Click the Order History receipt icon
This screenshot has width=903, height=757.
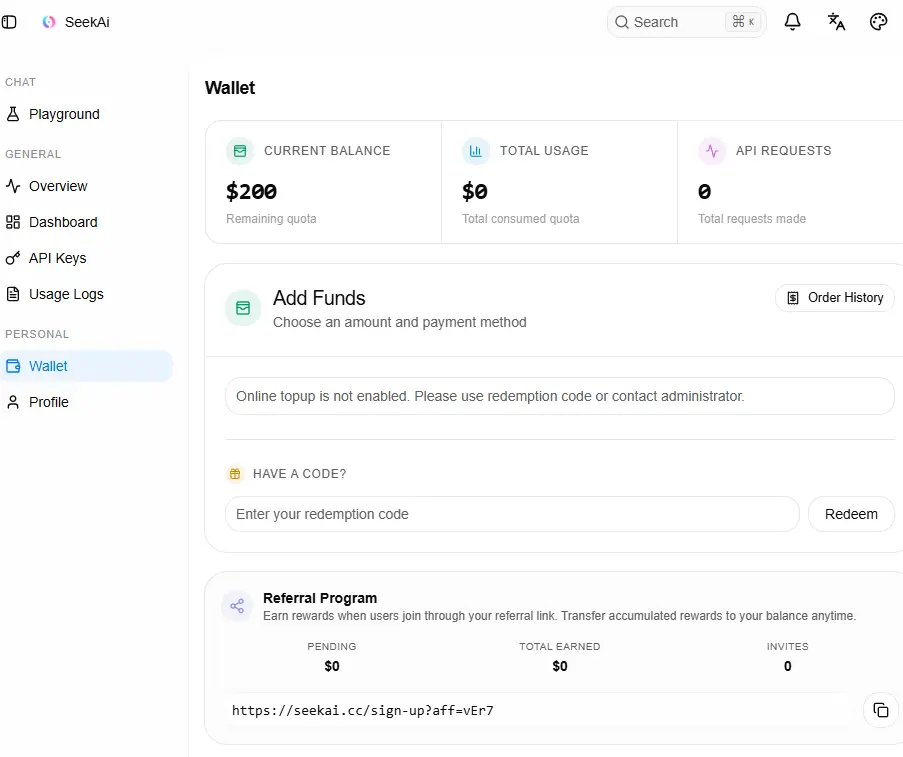[x=793, y=298]
